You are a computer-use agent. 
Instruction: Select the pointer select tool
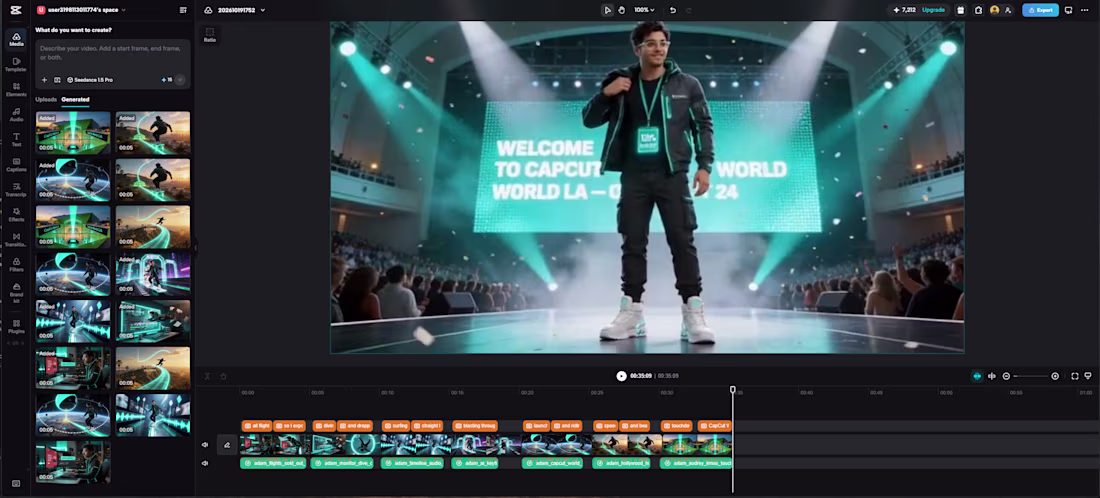[x=607, y=10]
